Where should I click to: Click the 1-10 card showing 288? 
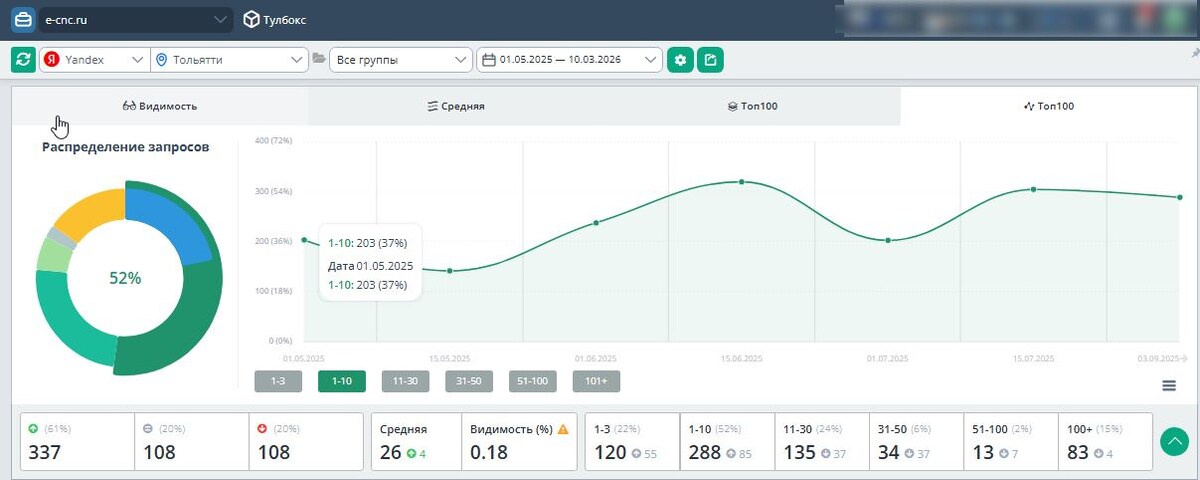(x=727, y=441)
